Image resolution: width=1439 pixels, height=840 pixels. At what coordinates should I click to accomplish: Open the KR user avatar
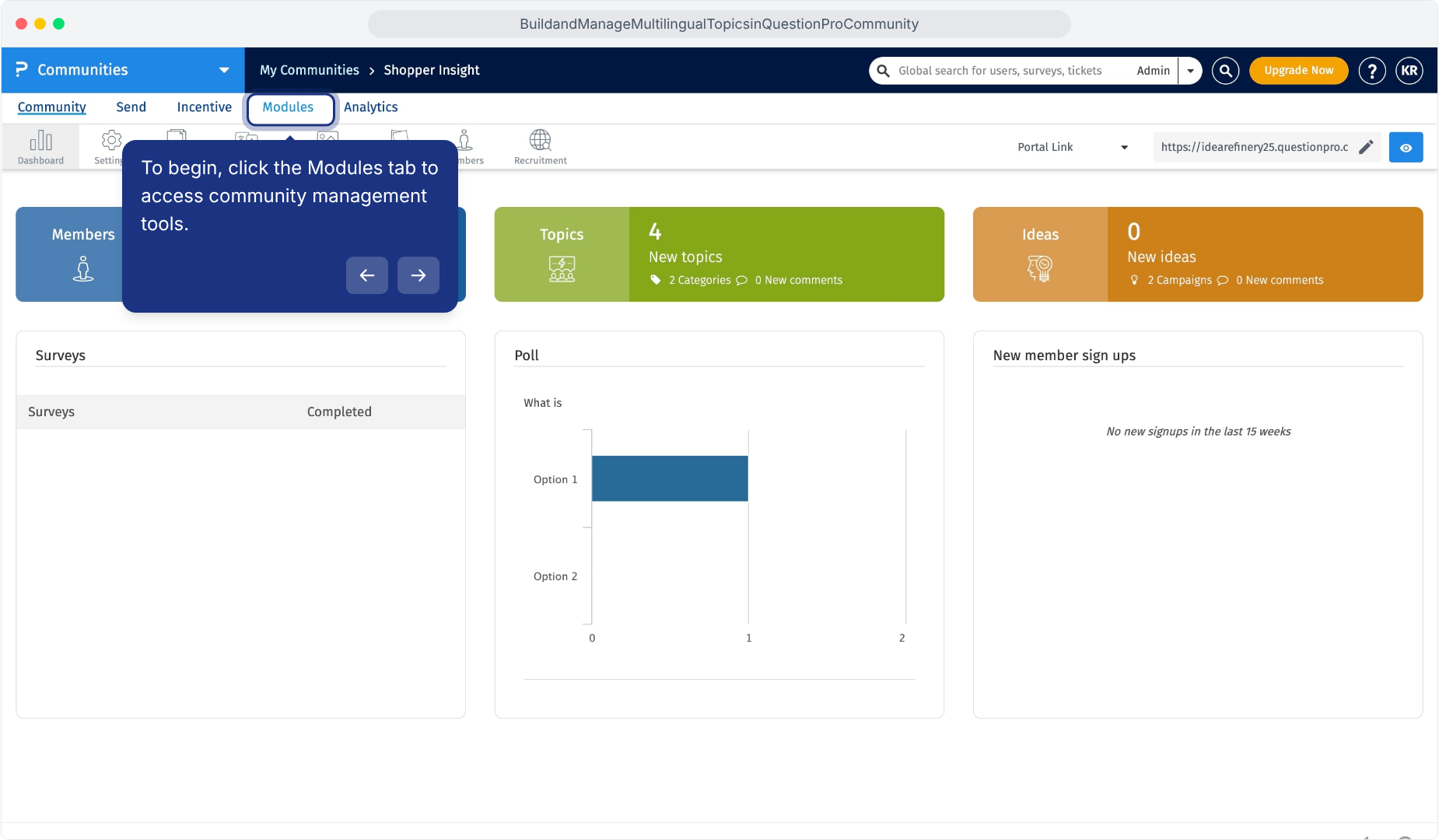point(1409,71)
